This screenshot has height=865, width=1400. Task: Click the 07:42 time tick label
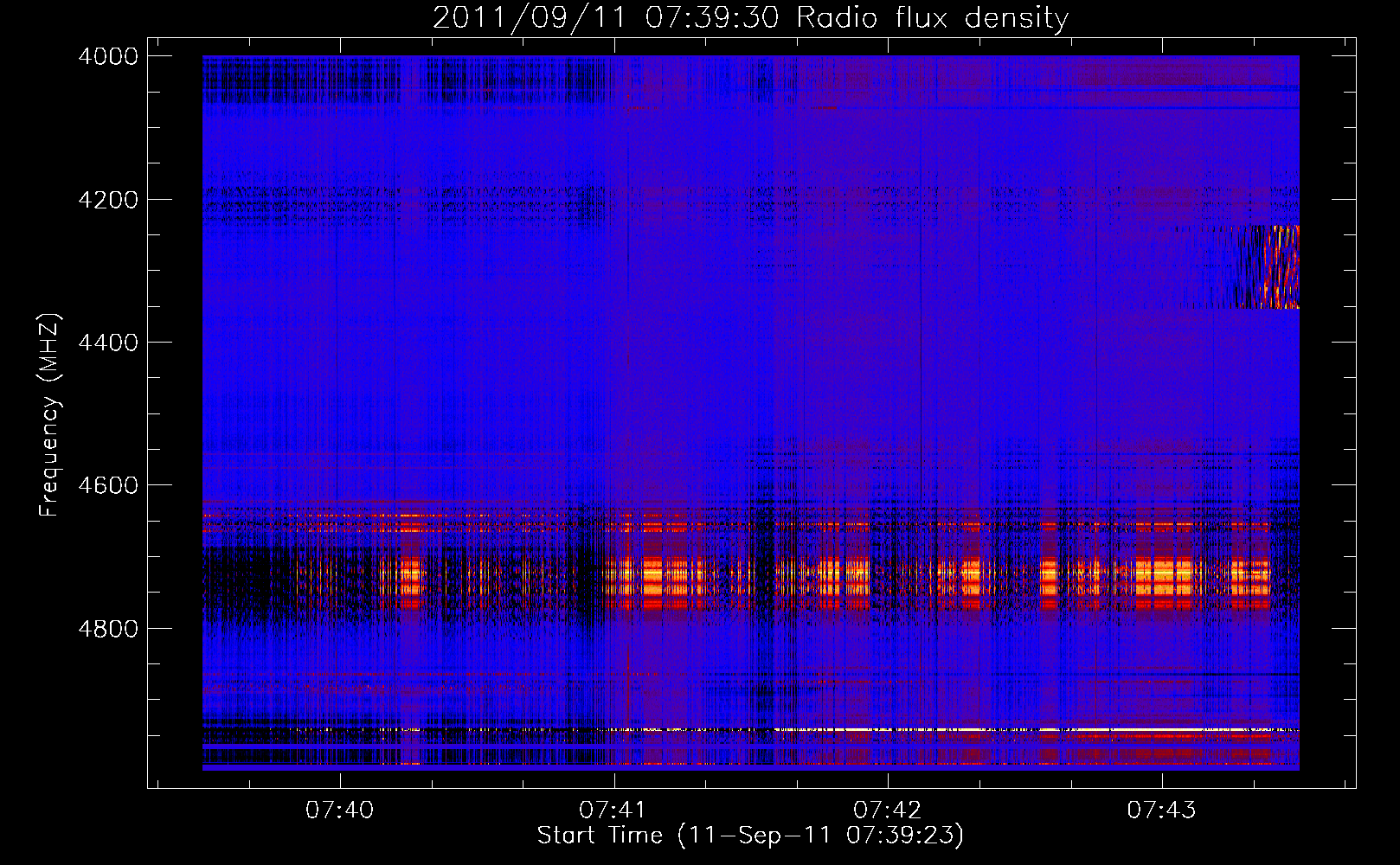[x=888, y=810]
